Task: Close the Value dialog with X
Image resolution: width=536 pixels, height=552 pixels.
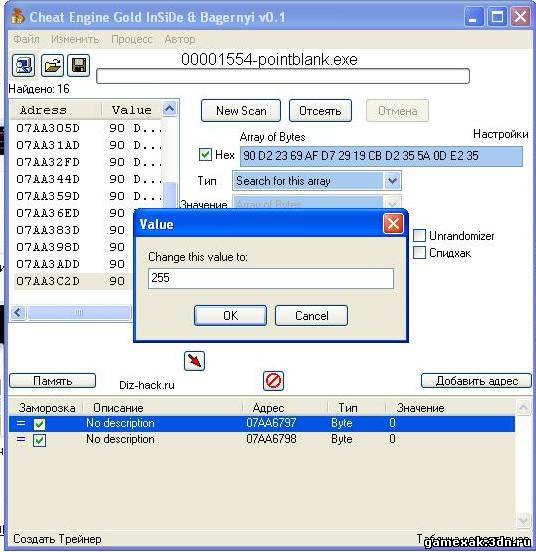Action: point(393,224)
